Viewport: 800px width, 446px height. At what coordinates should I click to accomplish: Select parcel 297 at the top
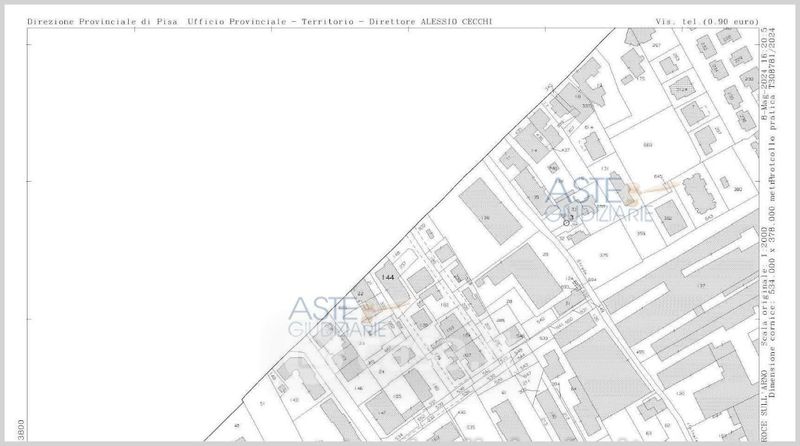click(656, 46)
